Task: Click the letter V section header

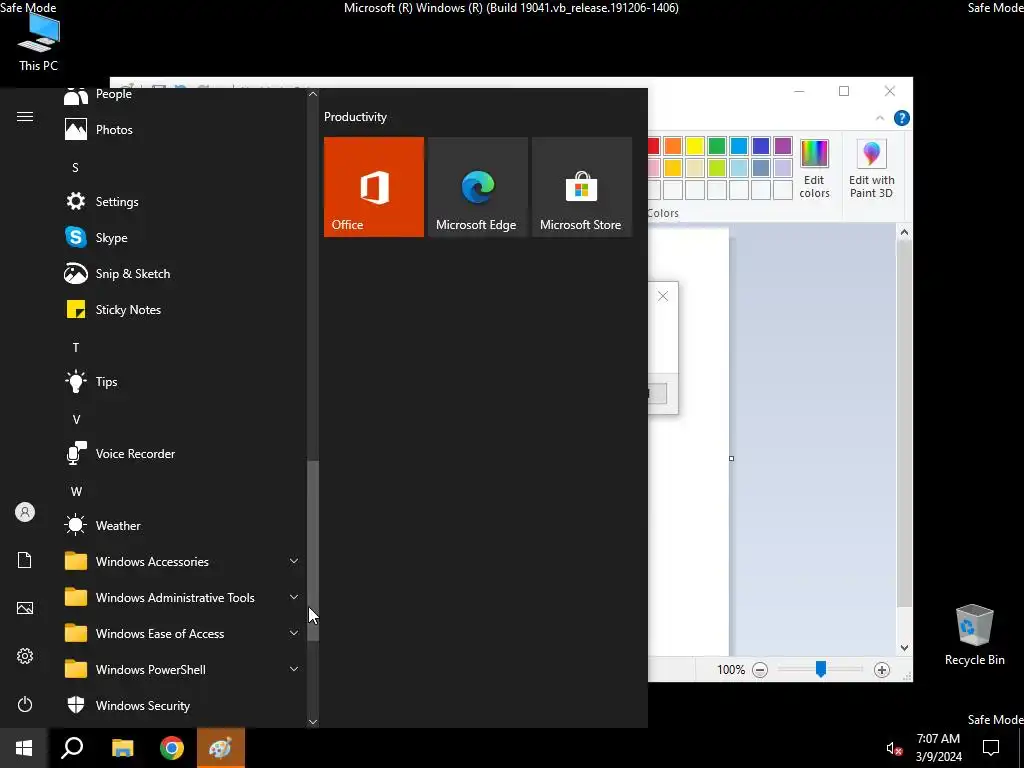Action: (76, 419)
